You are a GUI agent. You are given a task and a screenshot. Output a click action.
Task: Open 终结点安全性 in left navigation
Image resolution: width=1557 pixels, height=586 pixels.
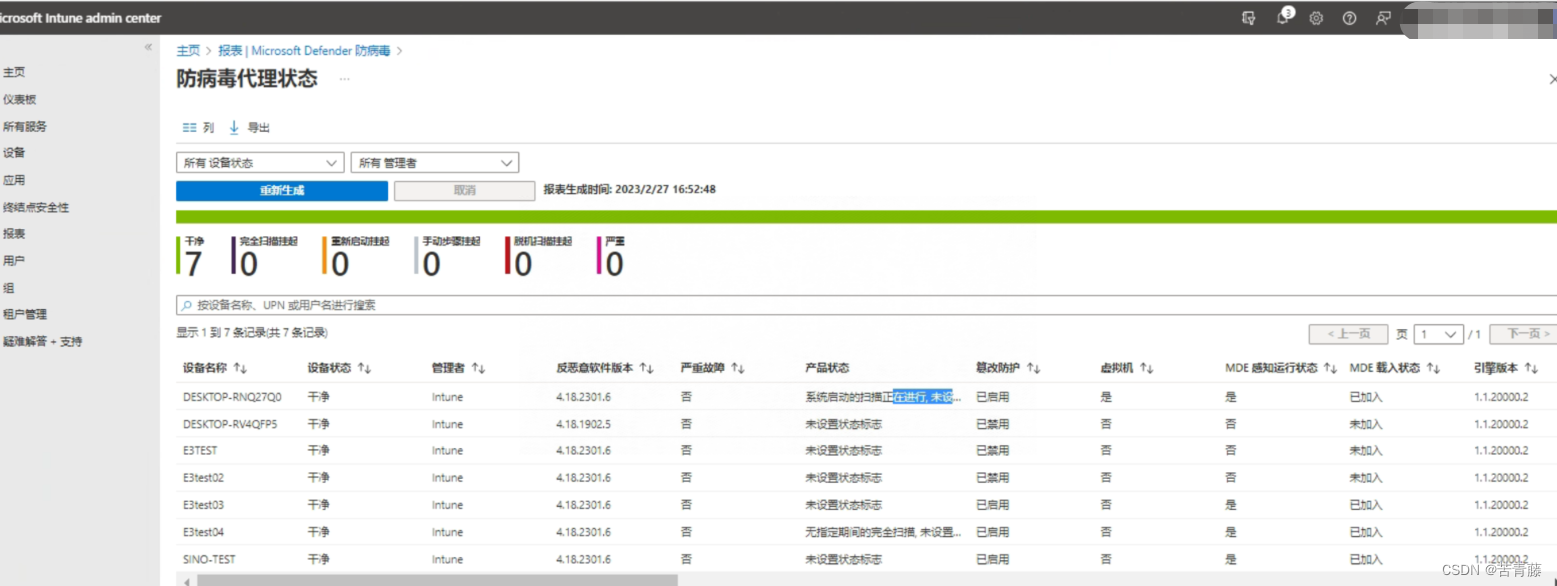click(36, 207)
